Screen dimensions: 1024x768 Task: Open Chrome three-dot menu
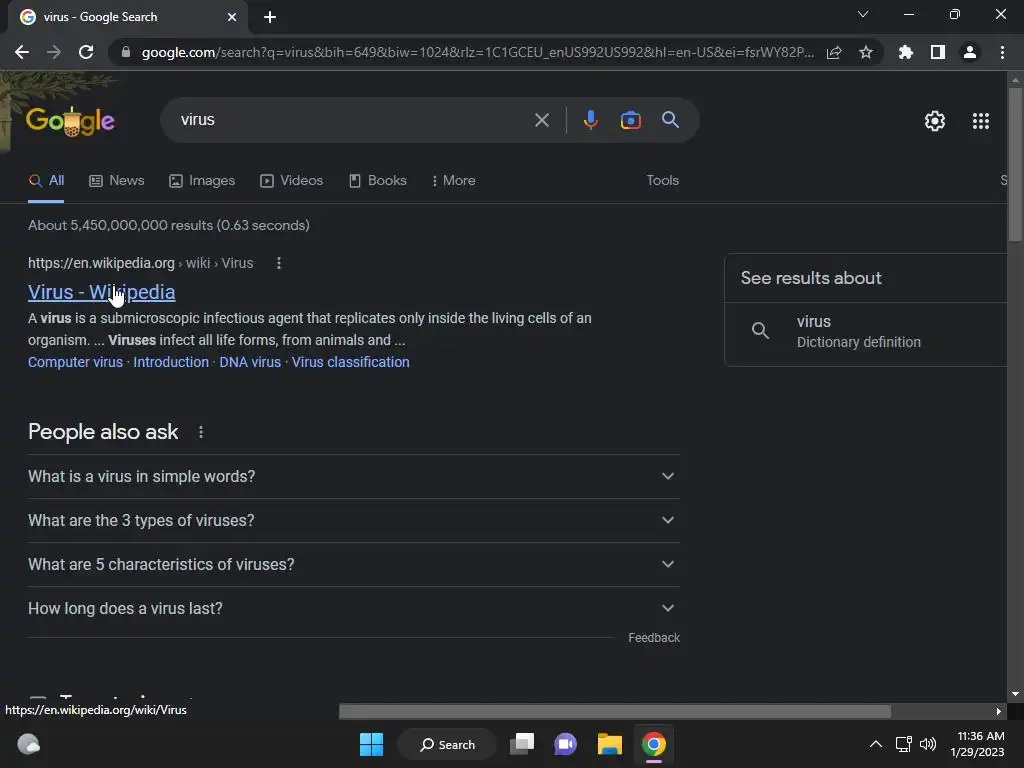click(1002, 52)
